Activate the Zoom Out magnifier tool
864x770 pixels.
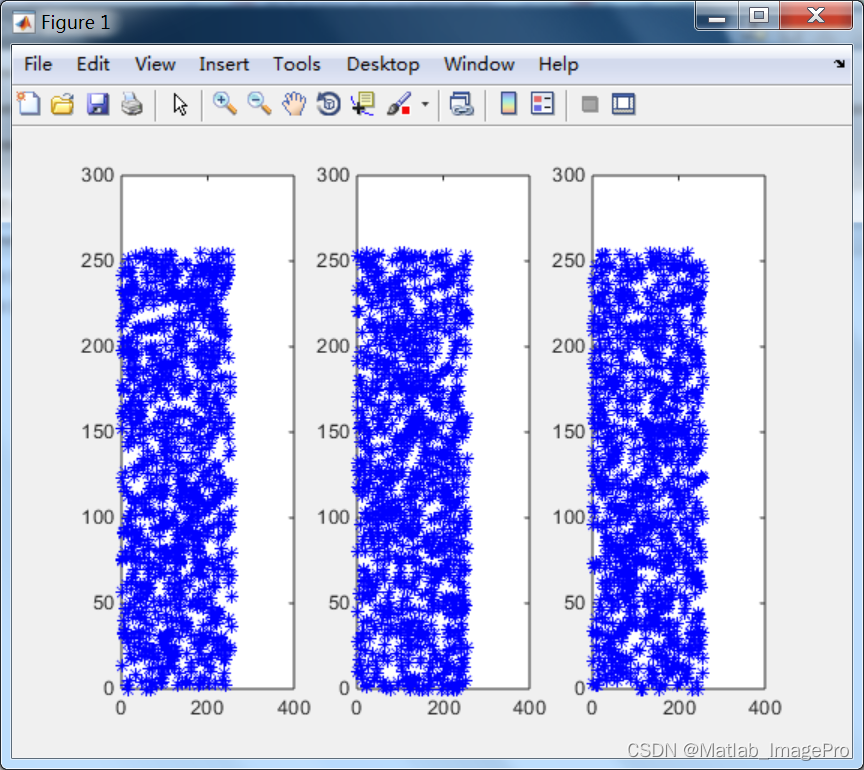pos(259,104)
